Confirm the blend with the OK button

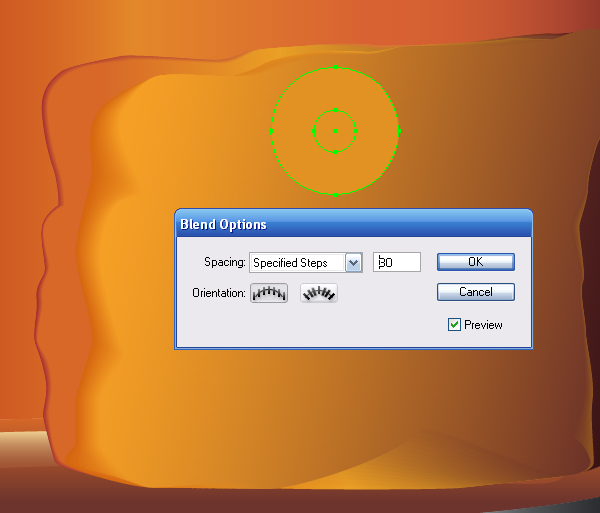coord(476,262)
